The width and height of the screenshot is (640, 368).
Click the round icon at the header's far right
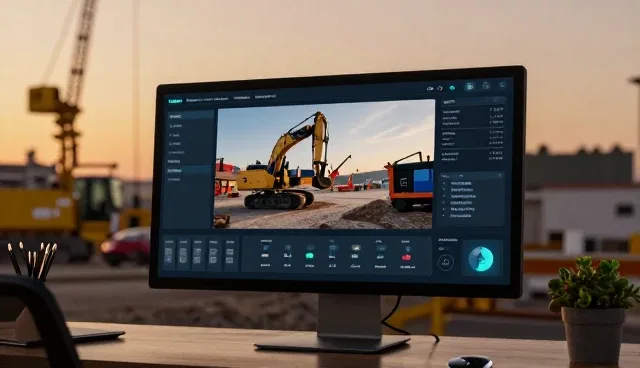pyautogui.click(x=502, y=85)
